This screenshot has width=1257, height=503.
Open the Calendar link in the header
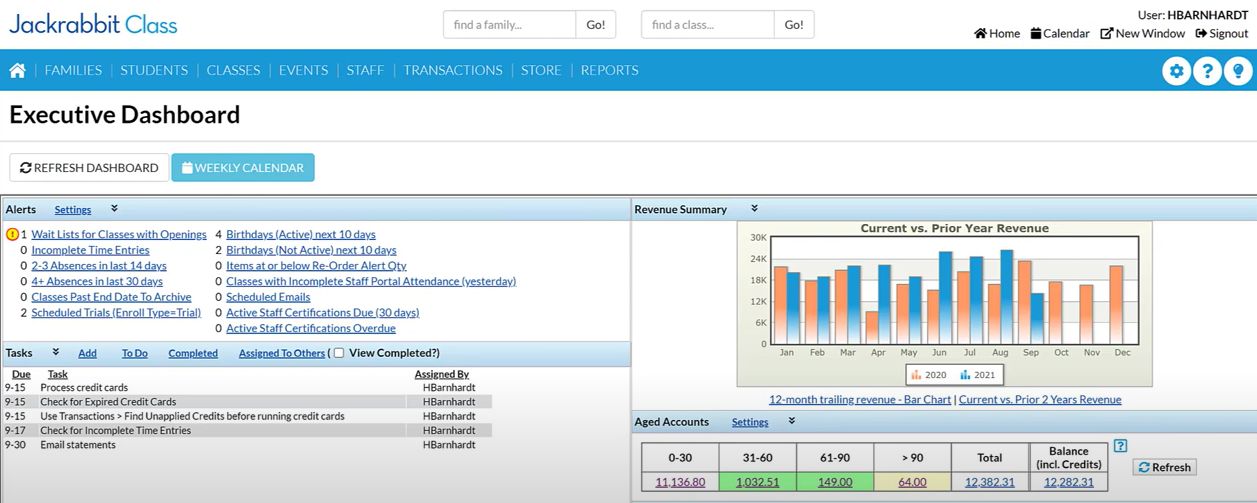coord(1059,33)
